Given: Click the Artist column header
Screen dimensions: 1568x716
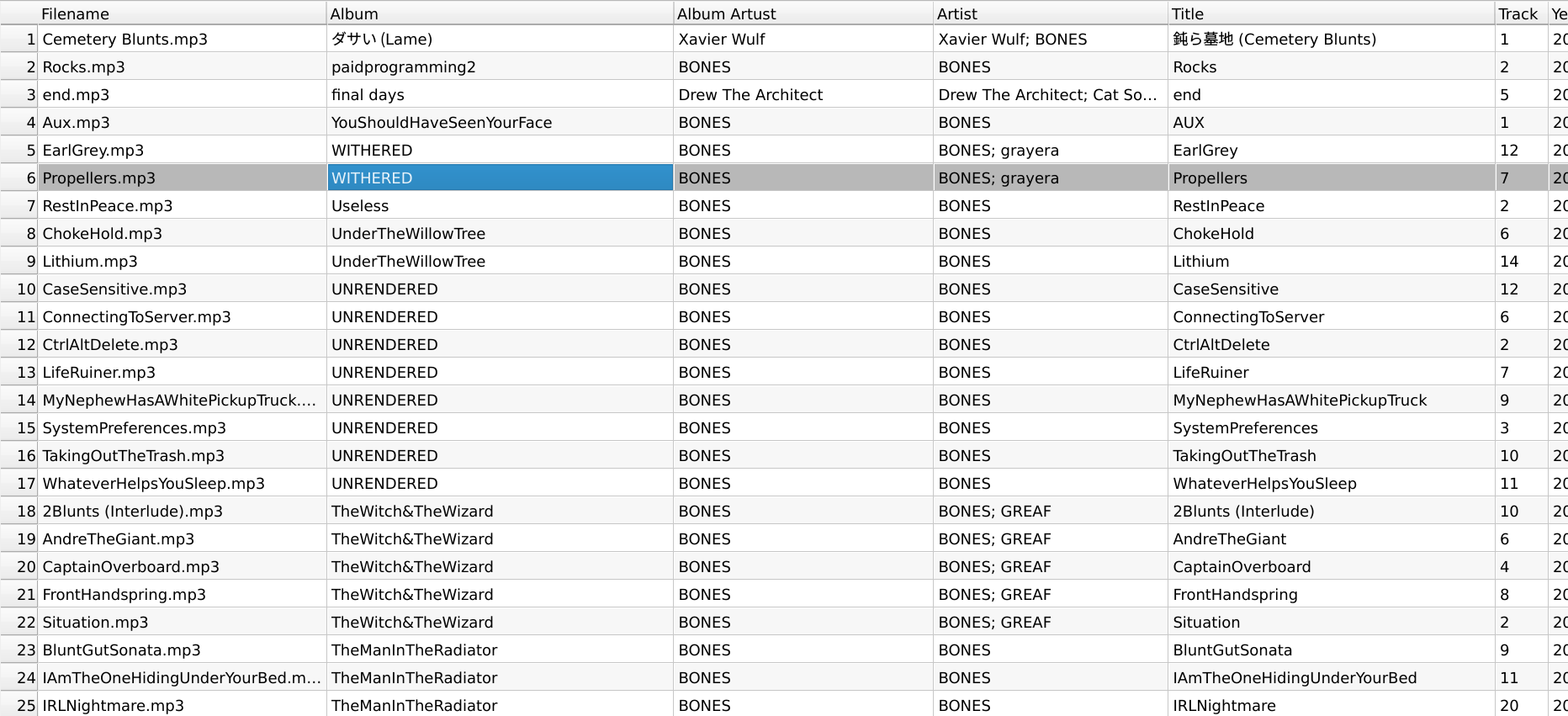Looking at the screenshot, I should point(1050,13).
